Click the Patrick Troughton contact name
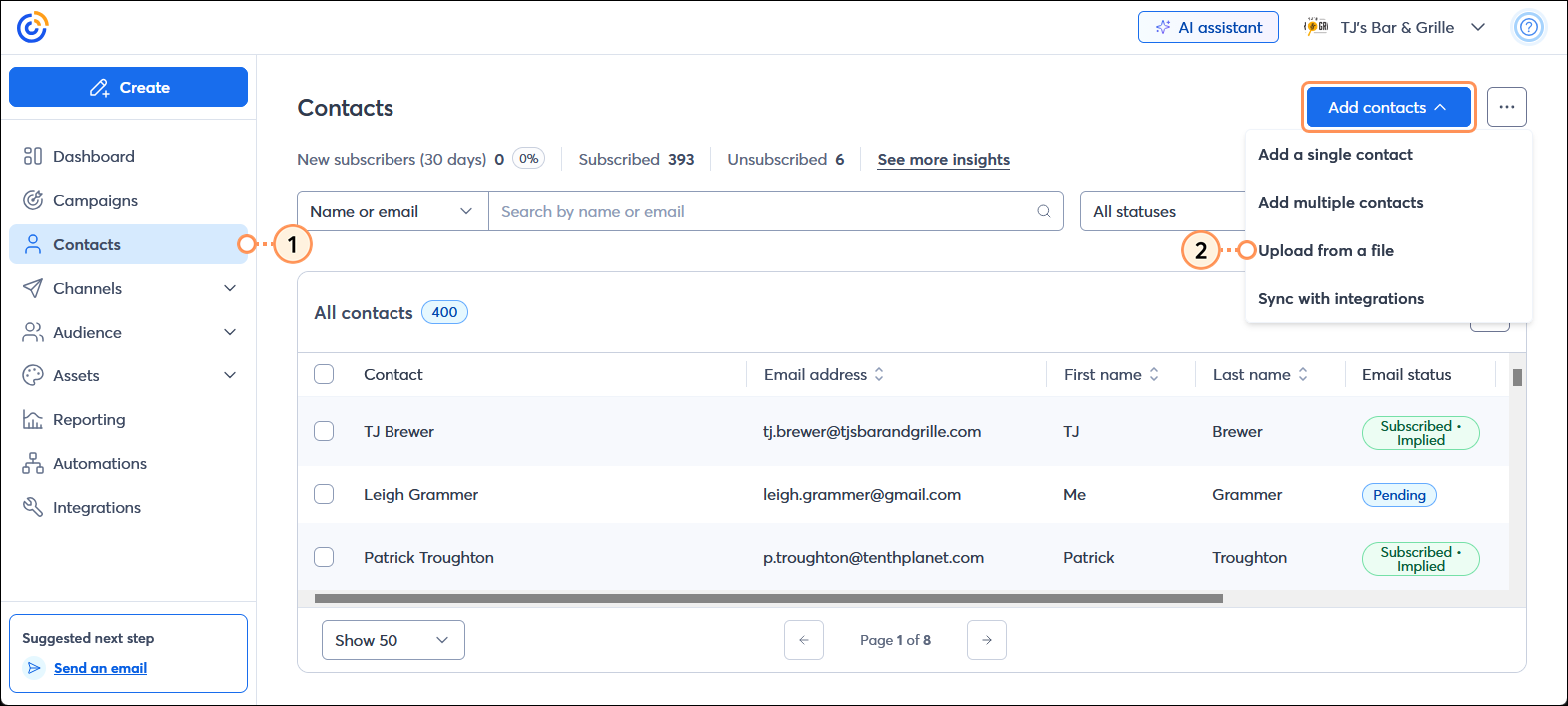This screenshot has width=1568, height=706. (x=428, y=557)
